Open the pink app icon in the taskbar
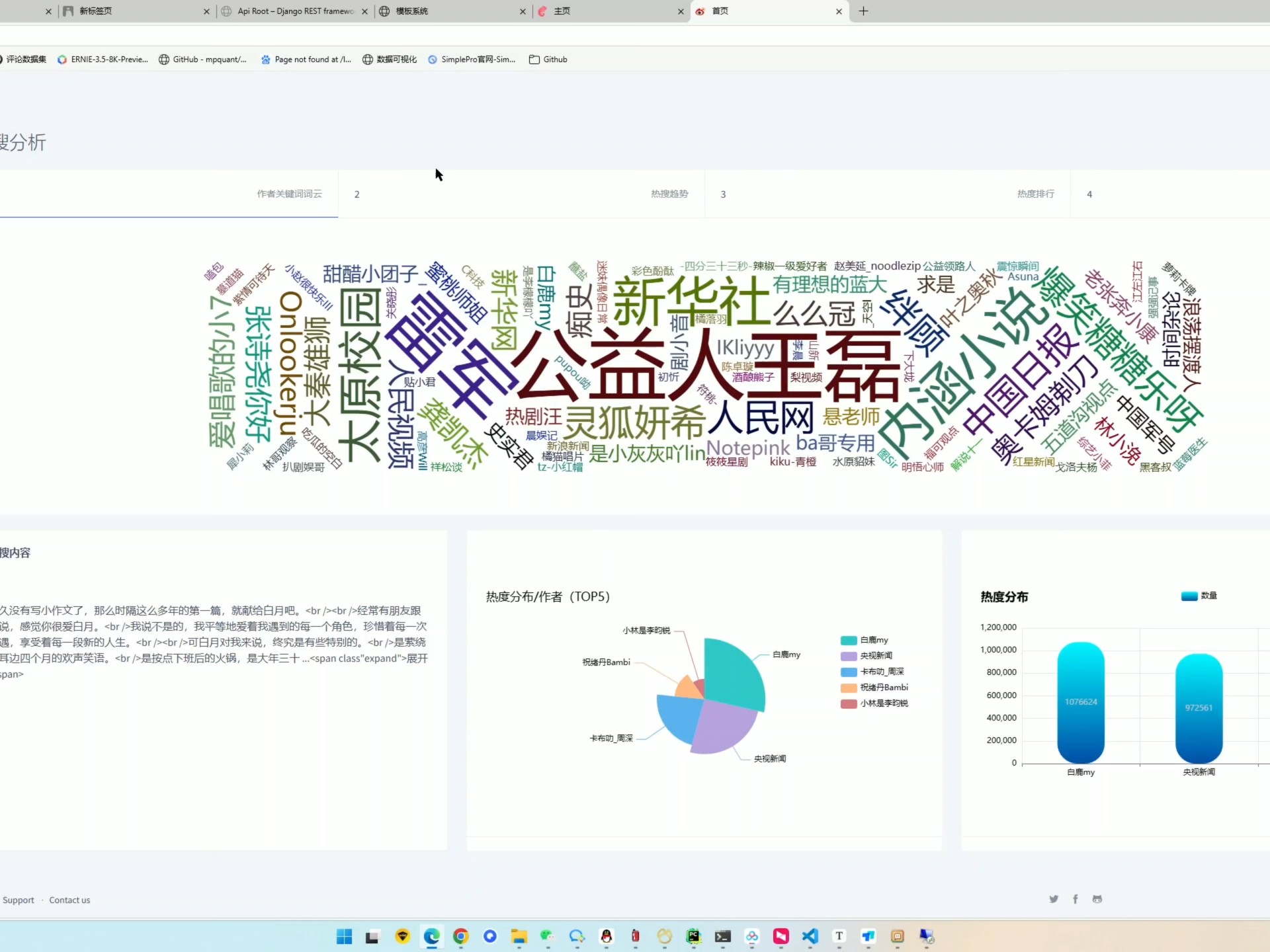1270x952 pixels. (781, 936)
